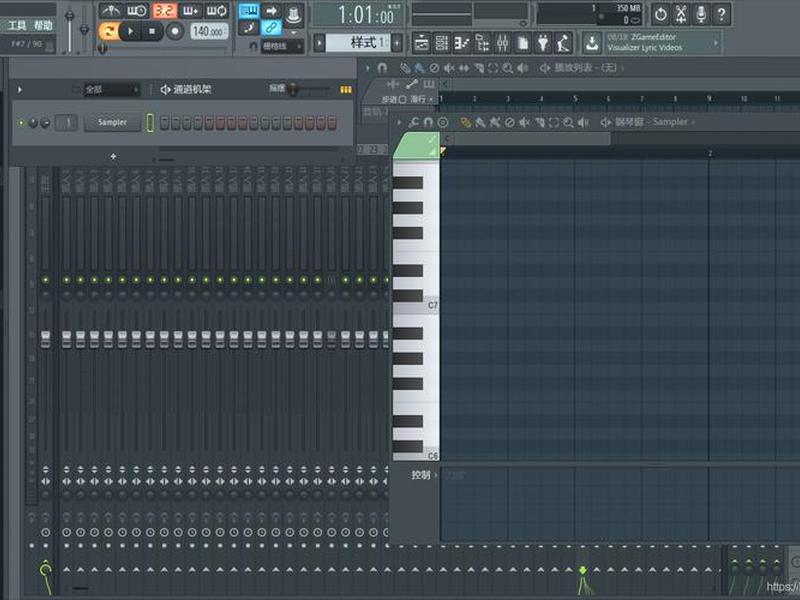
Task: Click the download content library icon
Action: (592, 43)
